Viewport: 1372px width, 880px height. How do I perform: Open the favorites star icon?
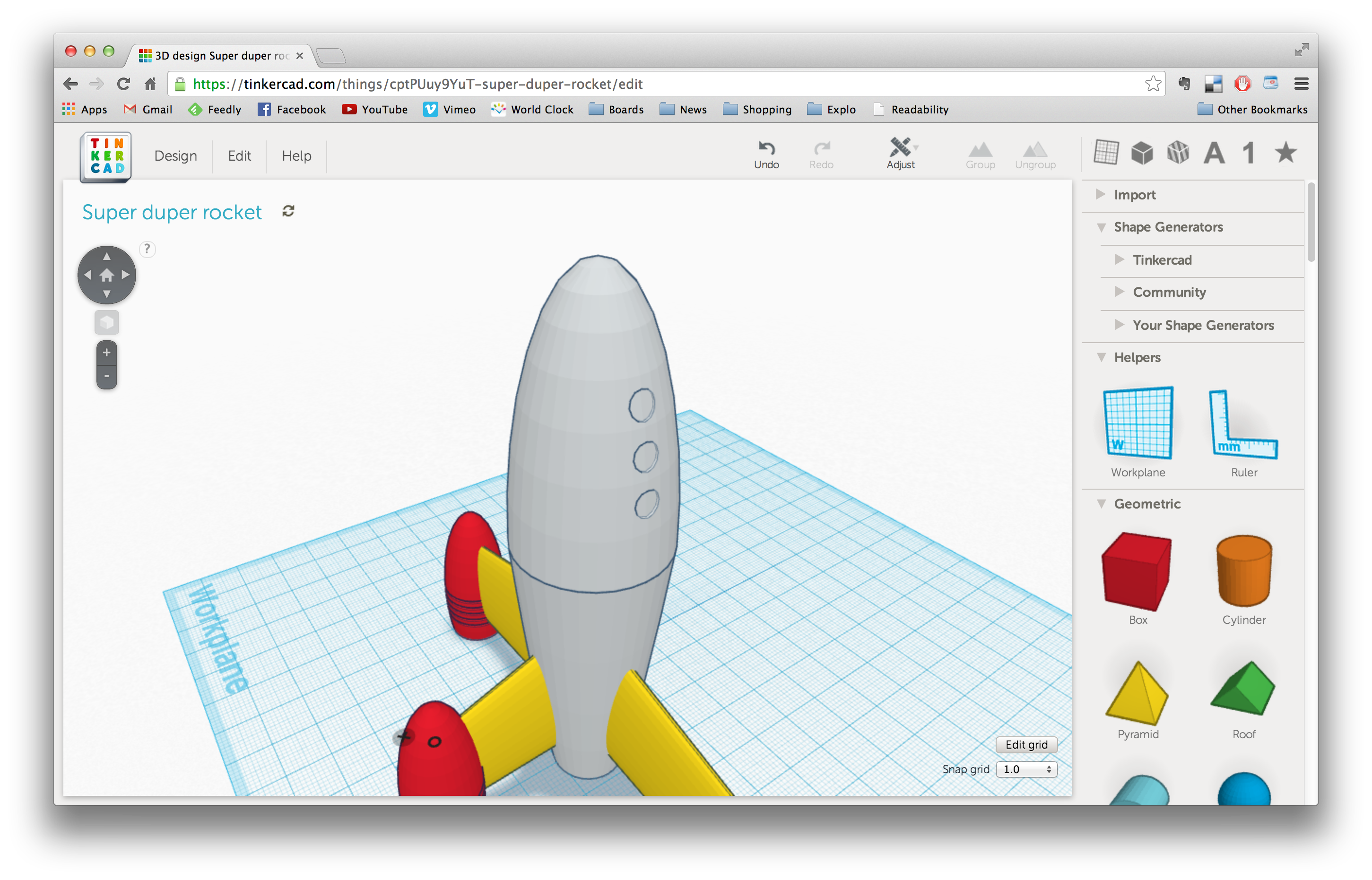click(x=1285, y=152)
